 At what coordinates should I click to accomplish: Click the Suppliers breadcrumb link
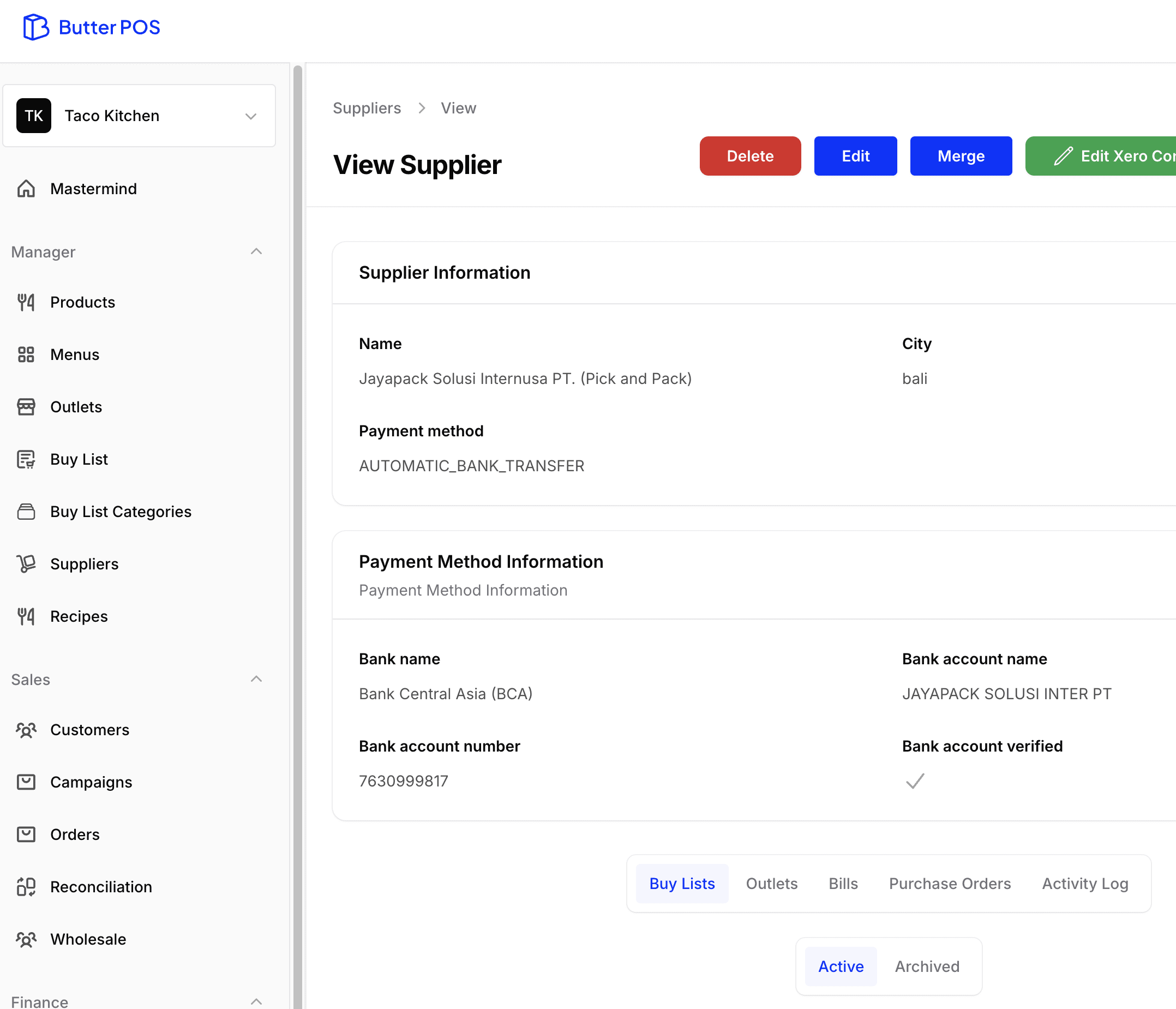pos(367,108)
